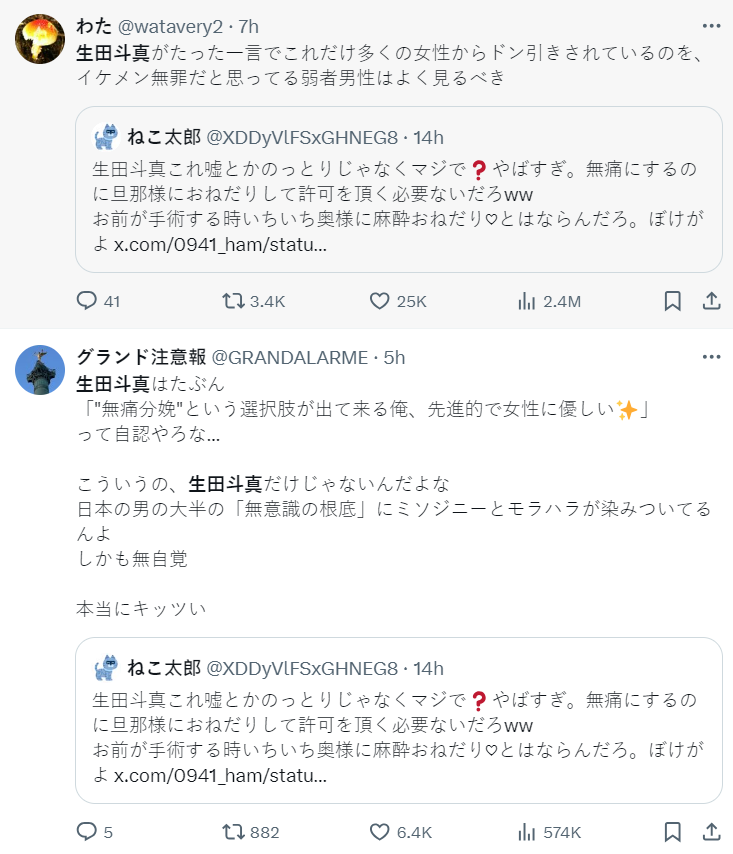View analytics of the わた post (2.4M views)
The height and width of the screenshot is (854, 733).
pos(526,301)
